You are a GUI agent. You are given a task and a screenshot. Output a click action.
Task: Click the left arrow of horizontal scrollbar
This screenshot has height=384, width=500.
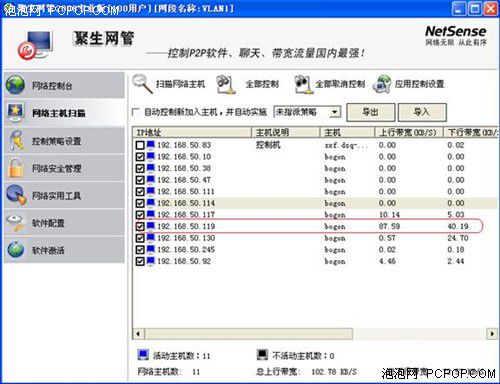(138, 333)
